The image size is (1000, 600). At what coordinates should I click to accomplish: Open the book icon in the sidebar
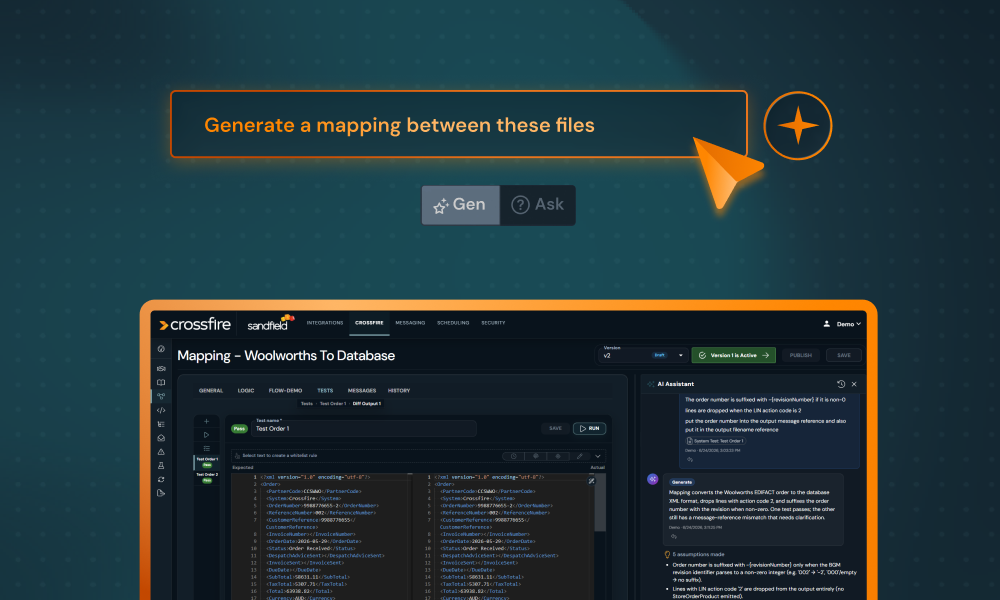pos(161,383)
